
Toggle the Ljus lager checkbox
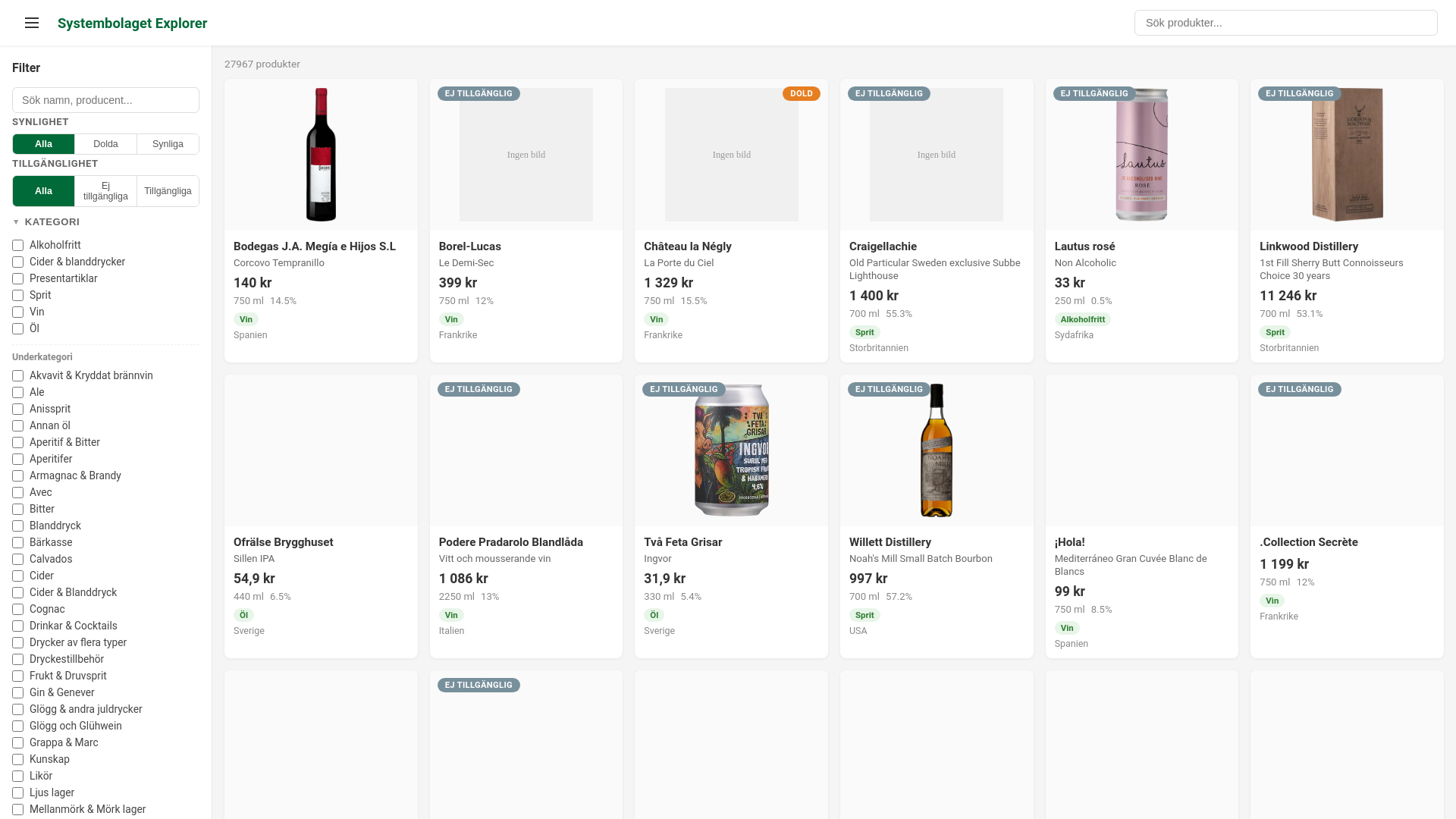(18, 793)
